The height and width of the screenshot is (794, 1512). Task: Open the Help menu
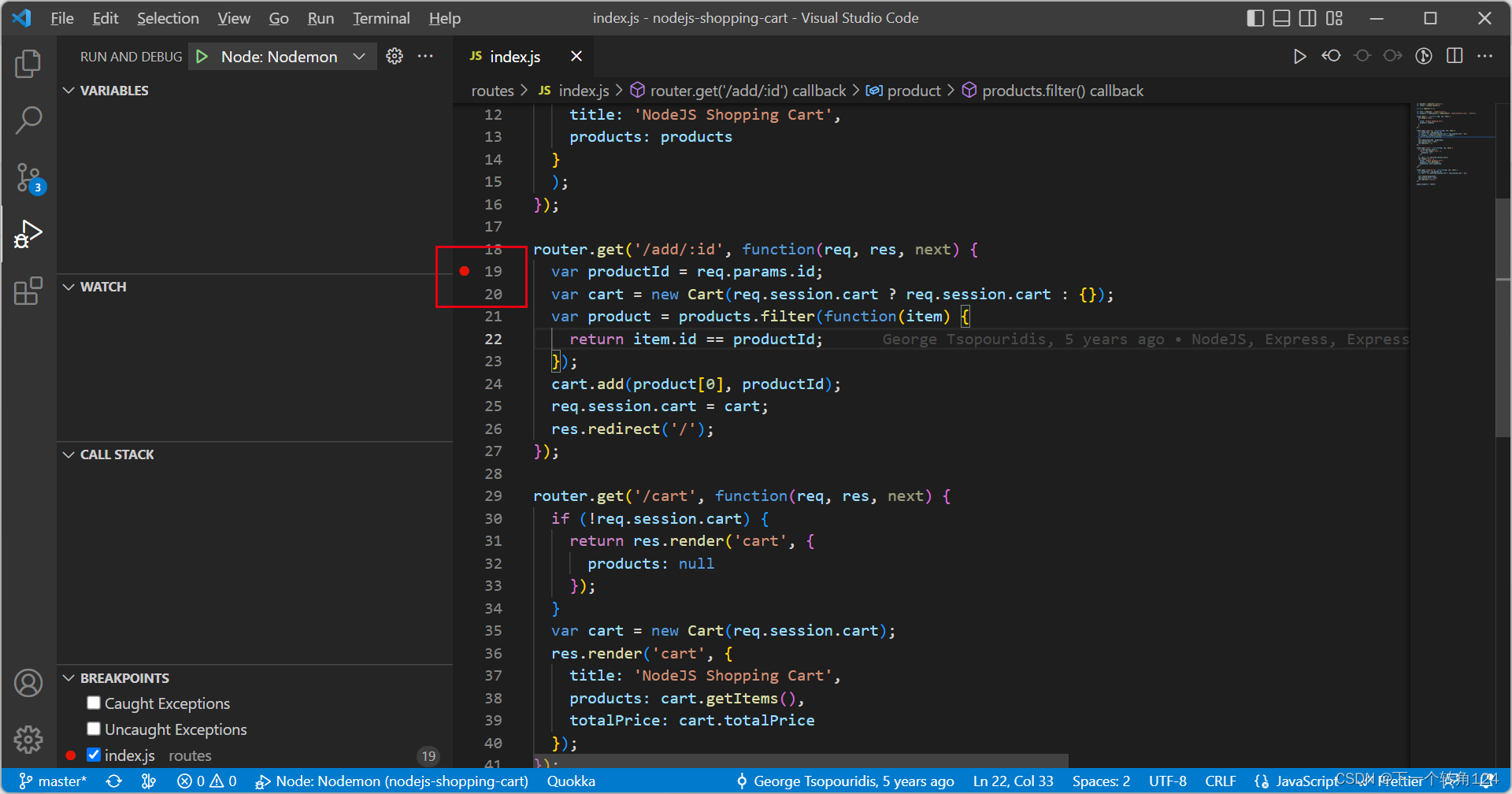445,18
